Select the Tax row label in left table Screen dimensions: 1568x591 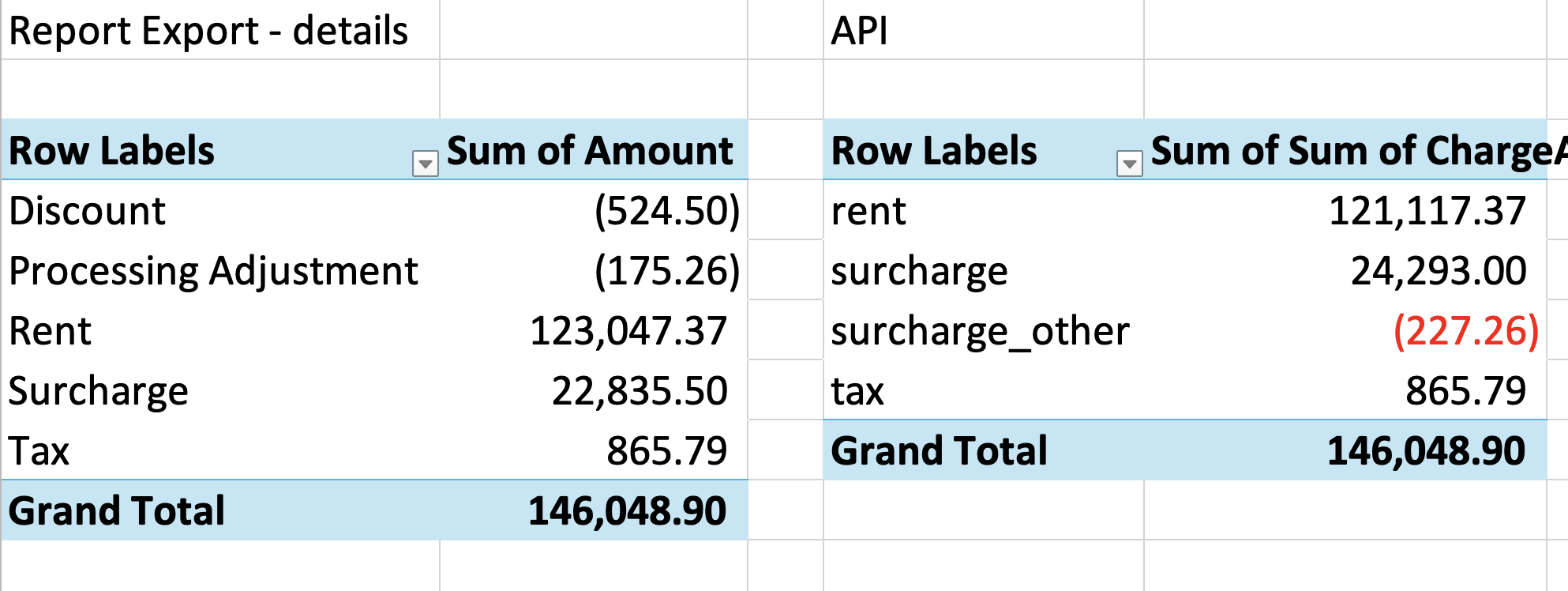(x=39, y=451)
